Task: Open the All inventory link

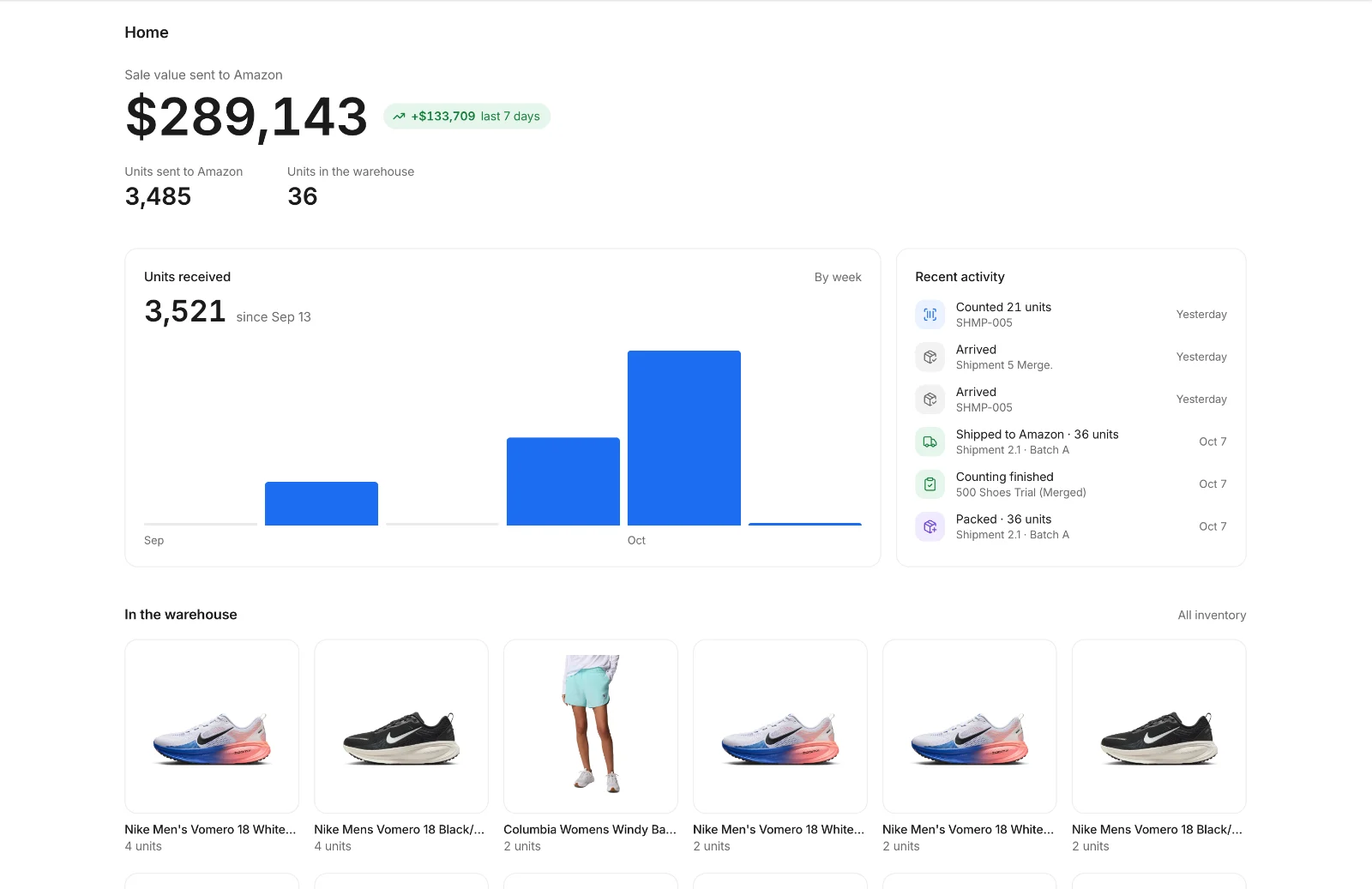Action: [1212, 615]
